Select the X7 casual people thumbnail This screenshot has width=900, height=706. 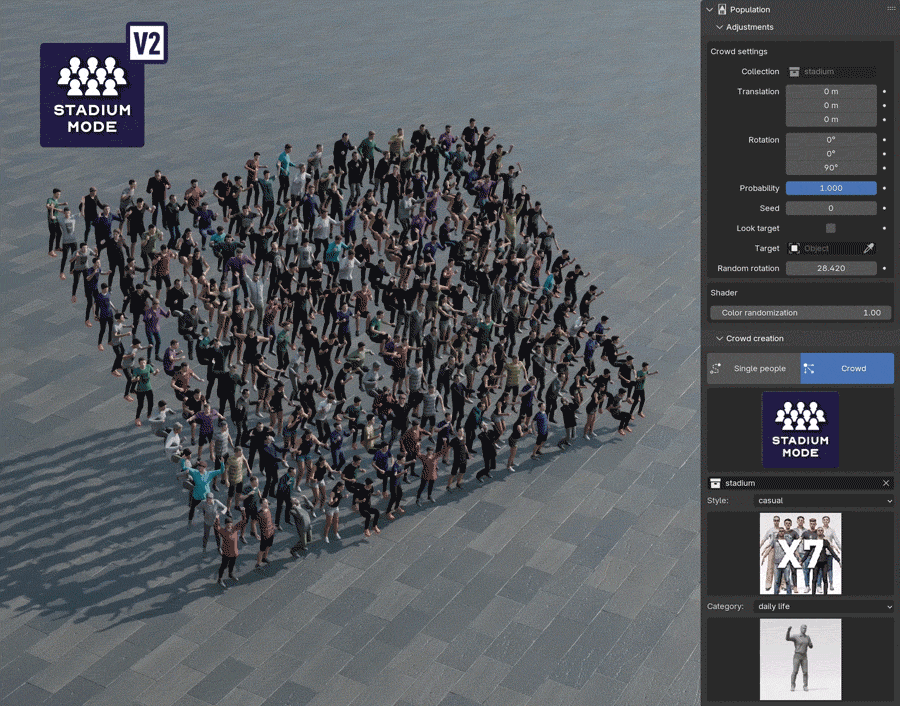tap(800, 553)
